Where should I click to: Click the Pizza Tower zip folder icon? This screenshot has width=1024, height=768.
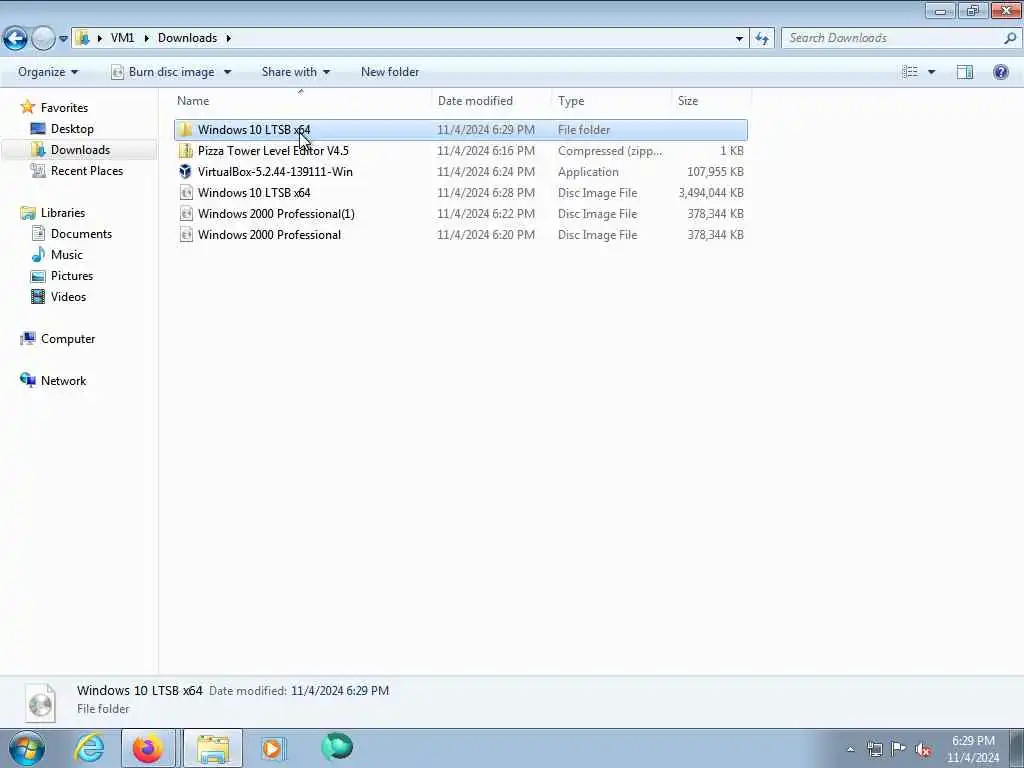point(185,151)
